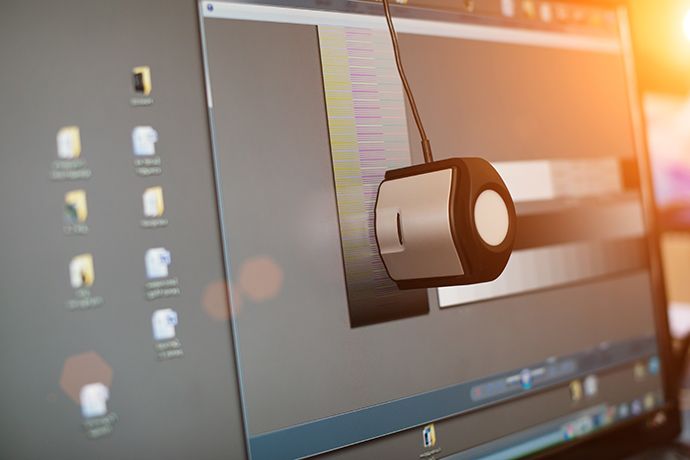Select the document icon beside the first left folder

pyautogui.click(x=145, y=140)
